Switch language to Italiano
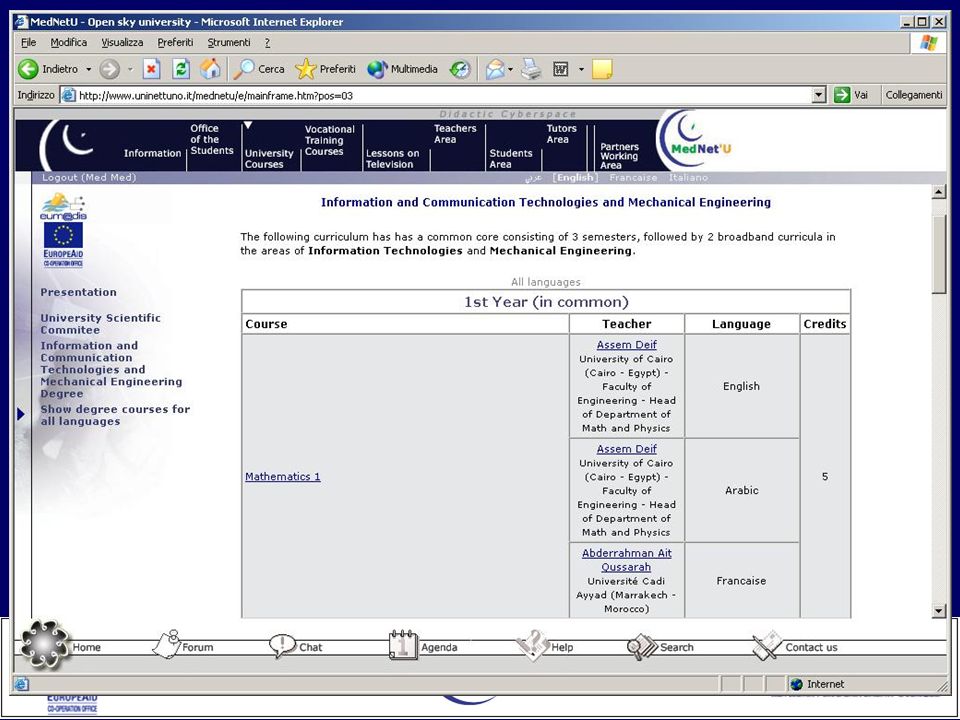Screen dimensions: 960x720 click(x=688, y=178)
